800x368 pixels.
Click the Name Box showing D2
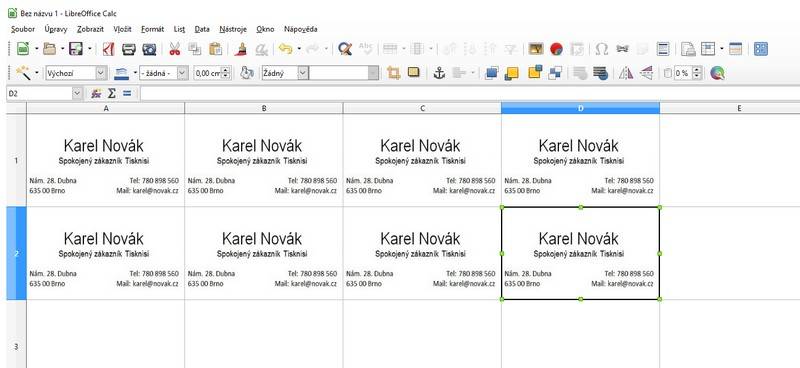pos(39,93)
